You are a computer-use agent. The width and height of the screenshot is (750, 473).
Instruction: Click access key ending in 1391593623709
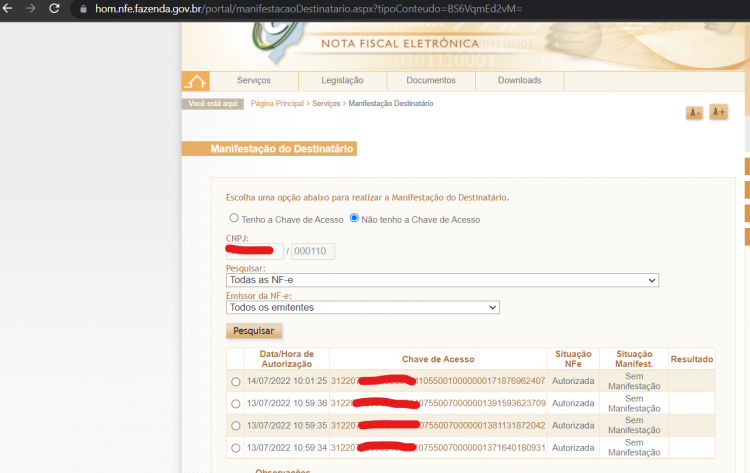[x=438, y=403]
